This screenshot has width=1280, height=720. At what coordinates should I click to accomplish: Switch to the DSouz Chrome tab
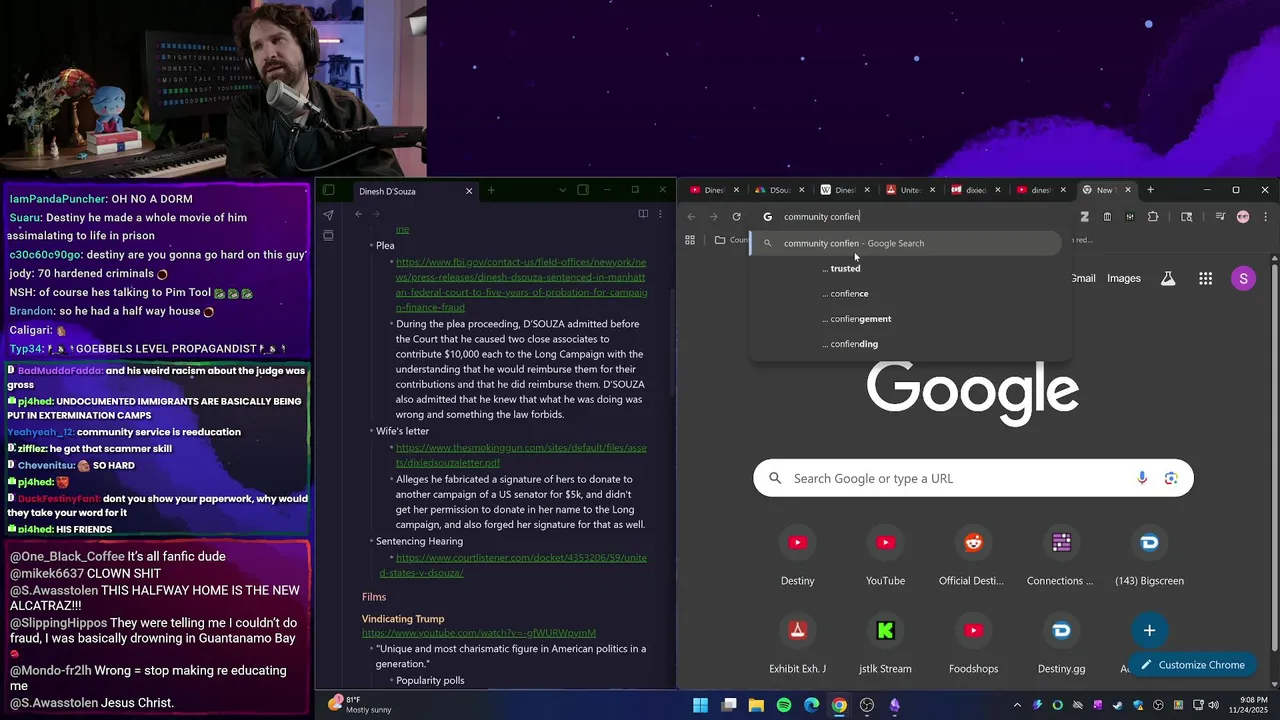[x=779, y=190]
